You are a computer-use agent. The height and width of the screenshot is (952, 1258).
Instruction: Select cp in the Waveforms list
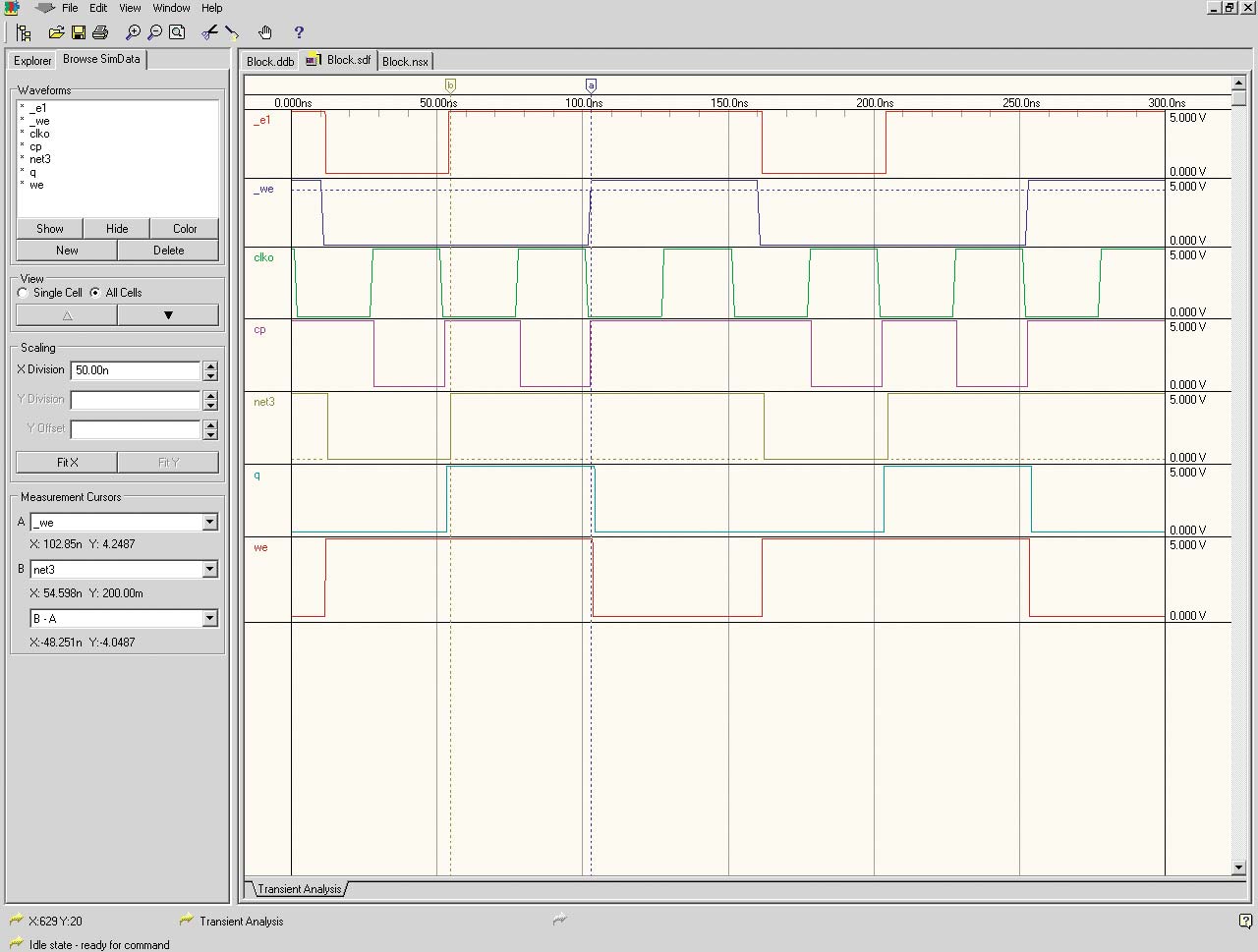point(35,146)
